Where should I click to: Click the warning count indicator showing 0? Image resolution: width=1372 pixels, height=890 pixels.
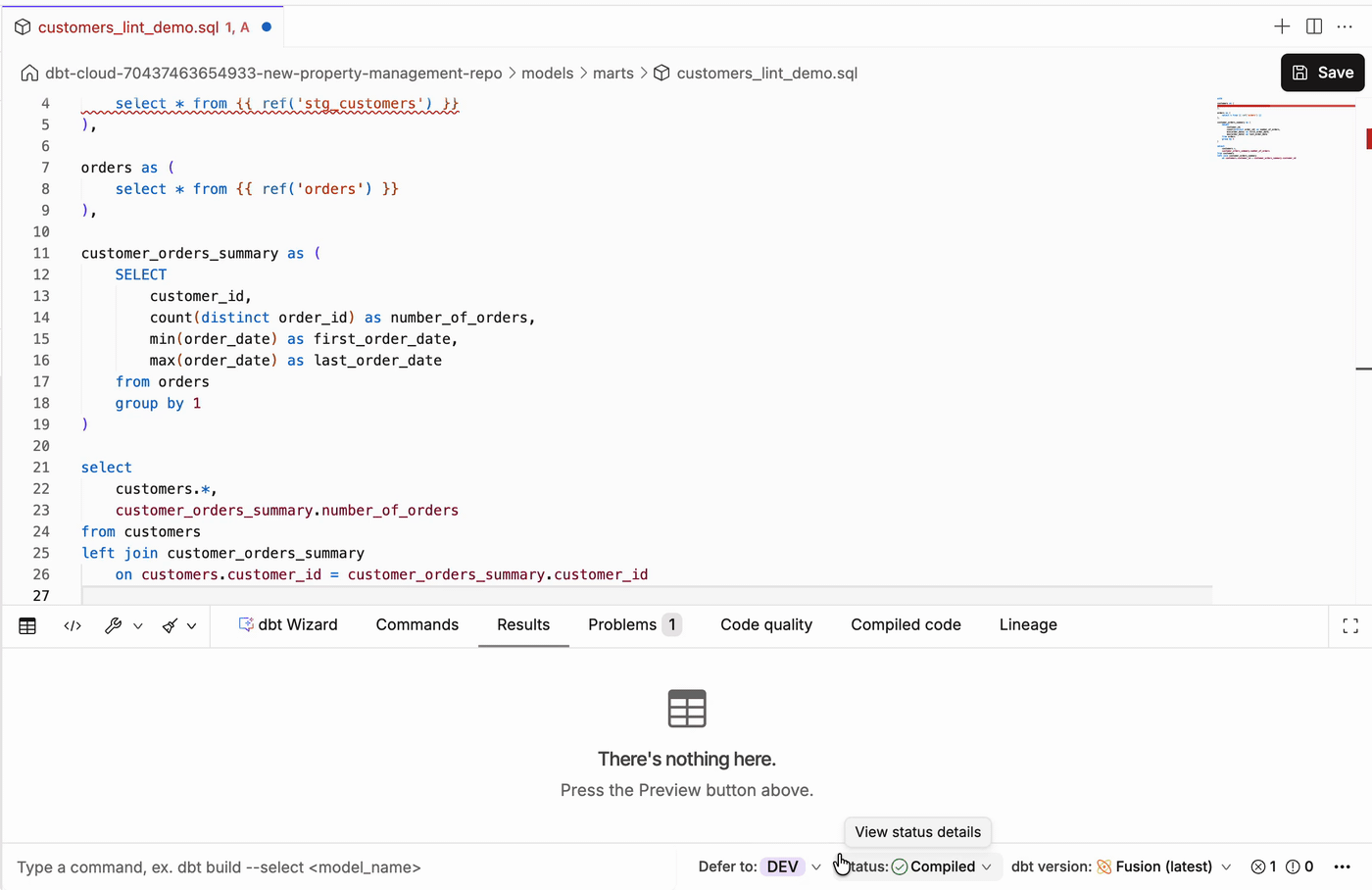tap(1299, 866)
